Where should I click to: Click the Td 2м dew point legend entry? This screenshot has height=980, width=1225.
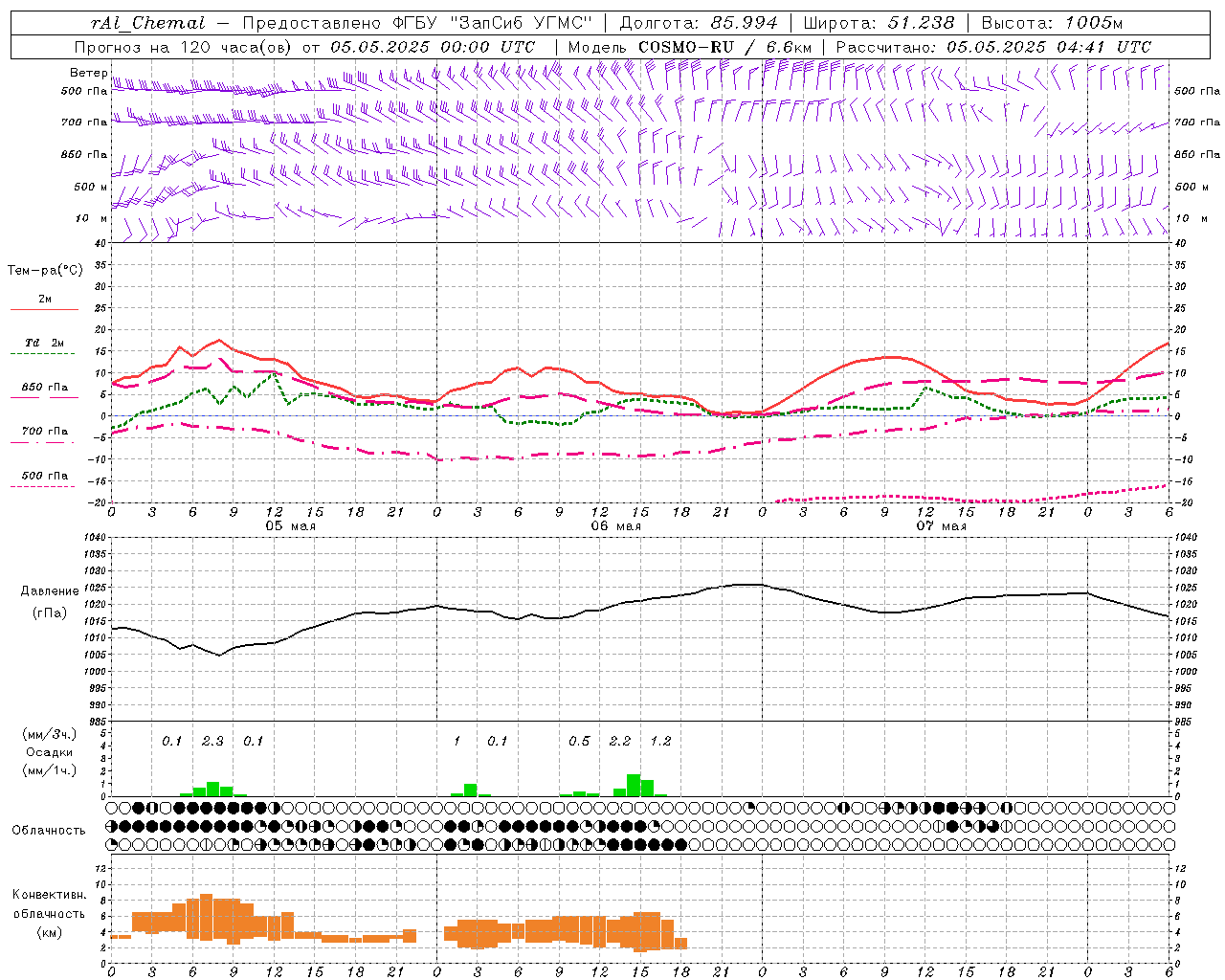pos(45,343)
